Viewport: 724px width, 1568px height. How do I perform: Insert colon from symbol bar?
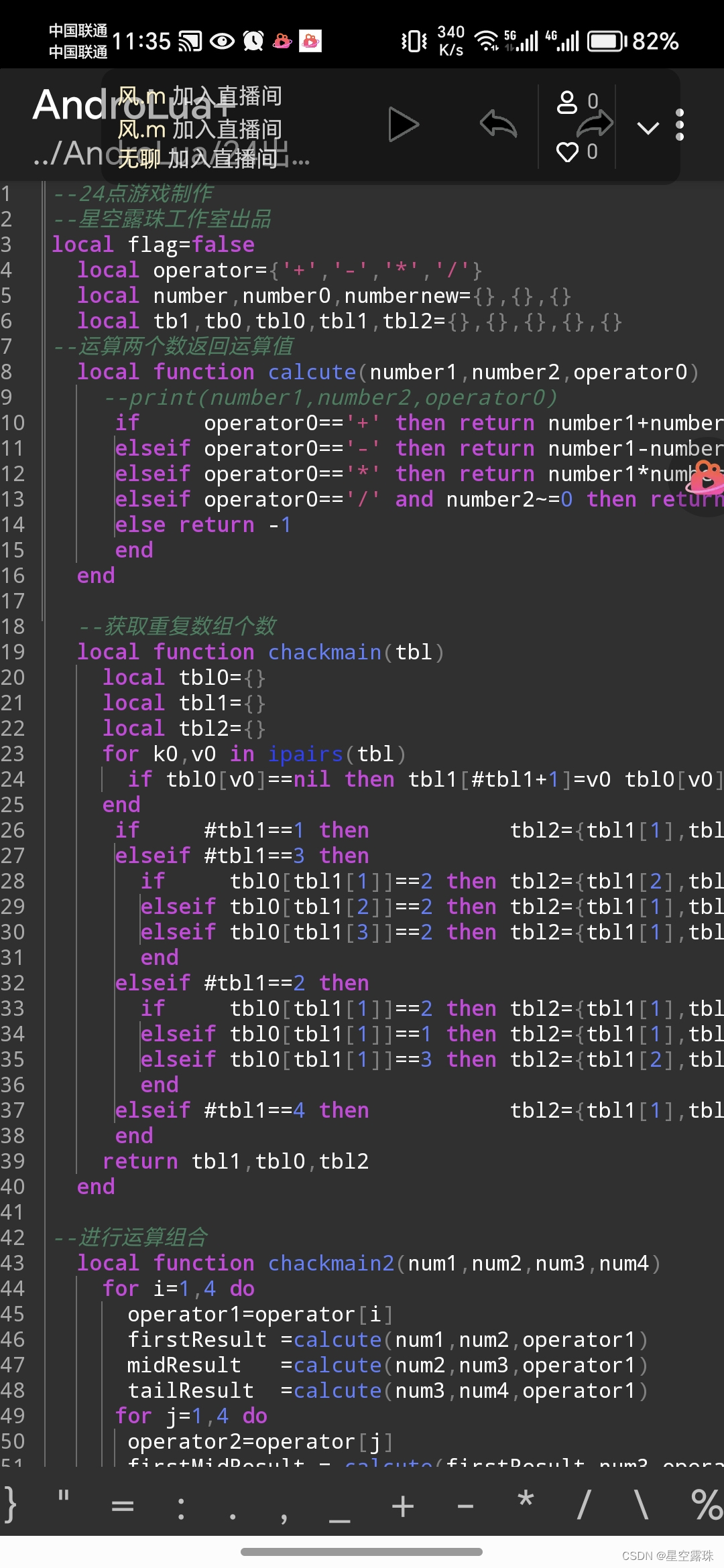point(181,1508)
